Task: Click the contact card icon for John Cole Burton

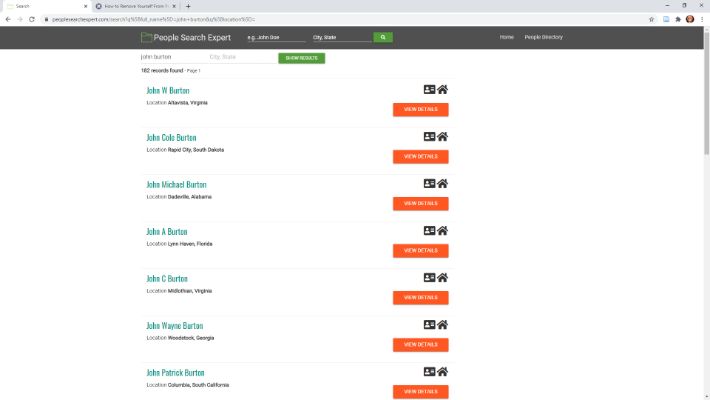Action: 429,136
